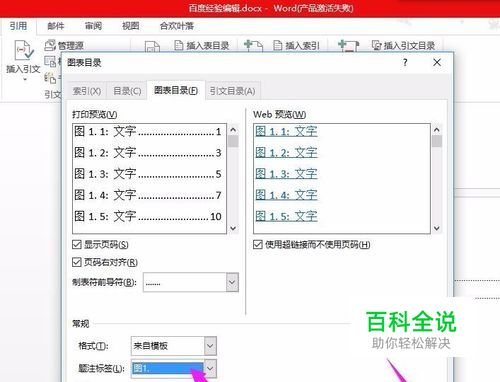Click the Insert Citation icon
This screenshot has width=500, height=382.
[x=23, y=50]
